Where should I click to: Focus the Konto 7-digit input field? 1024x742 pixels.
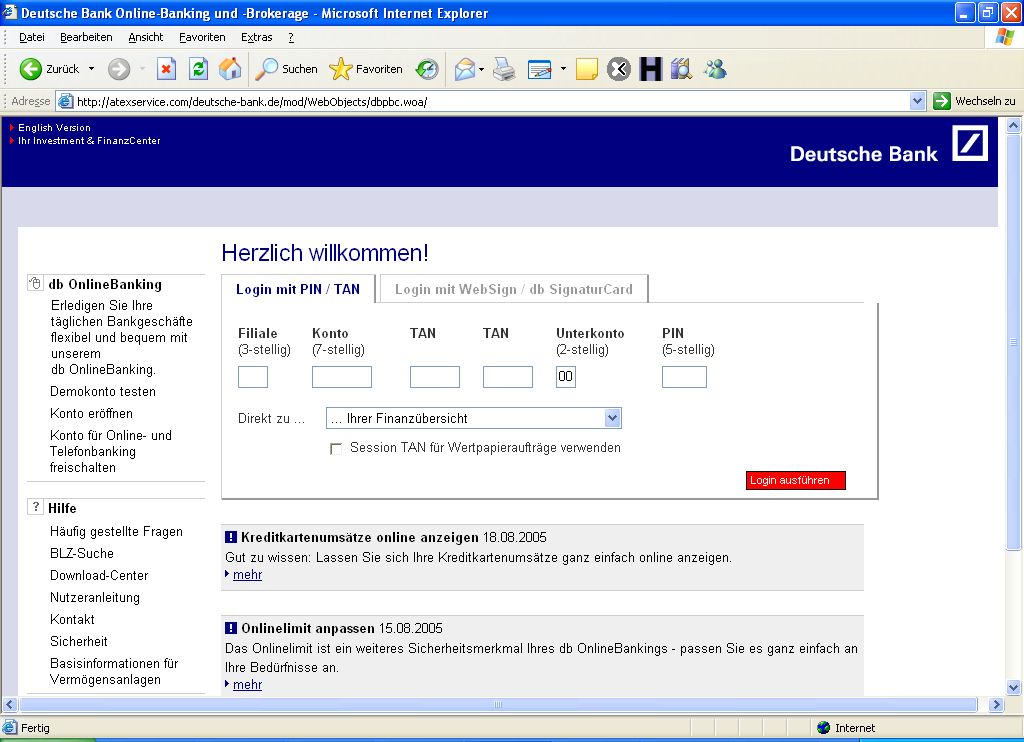(x=342, y=377)
